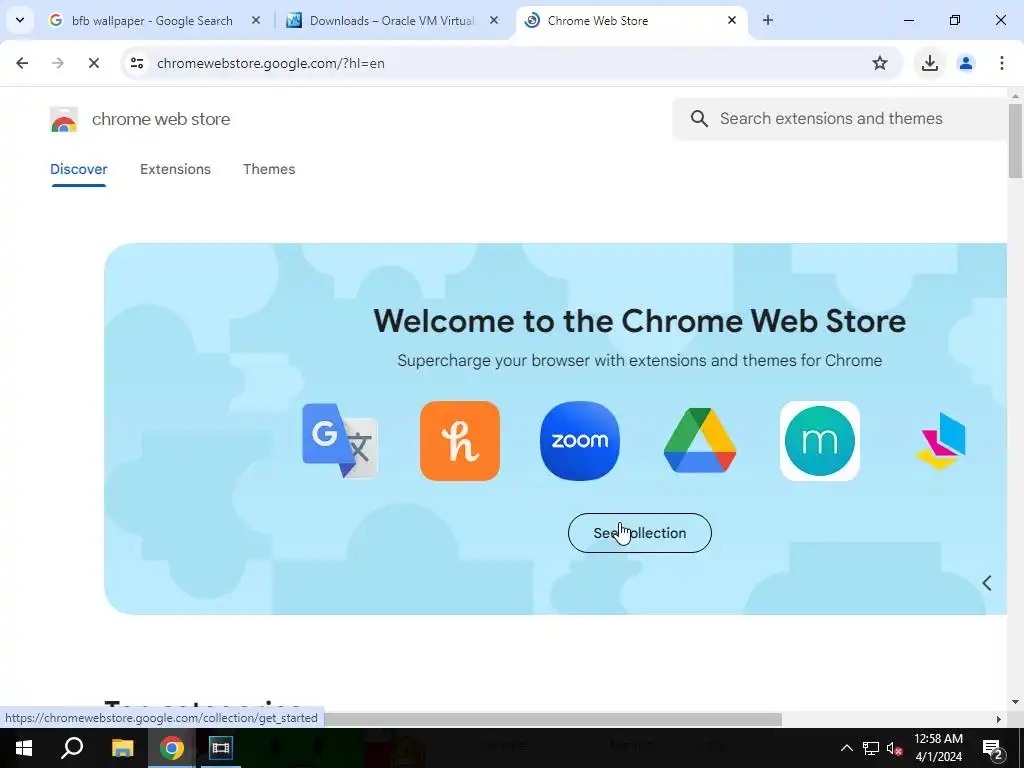Viewport: 1024px width, 768px height.
Task: Click the carousel previous arrow
Action: pos(987,583)
